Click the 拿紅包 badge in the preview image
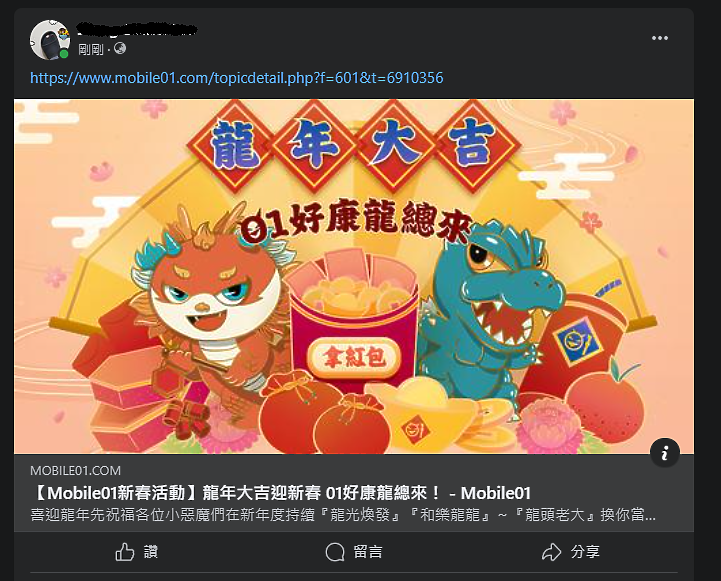Viewport: 721px width, 581px height. click(x=353, y=357)
